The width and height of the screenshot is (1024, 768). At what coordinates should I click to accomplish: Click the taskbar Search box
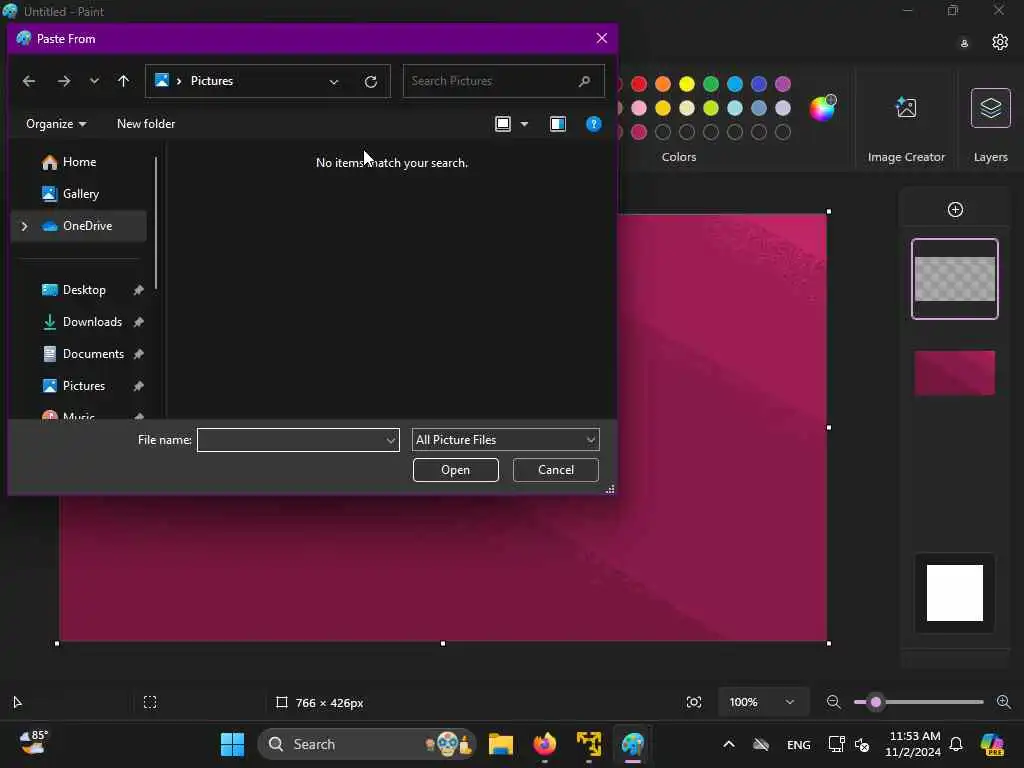coord(367,744)
